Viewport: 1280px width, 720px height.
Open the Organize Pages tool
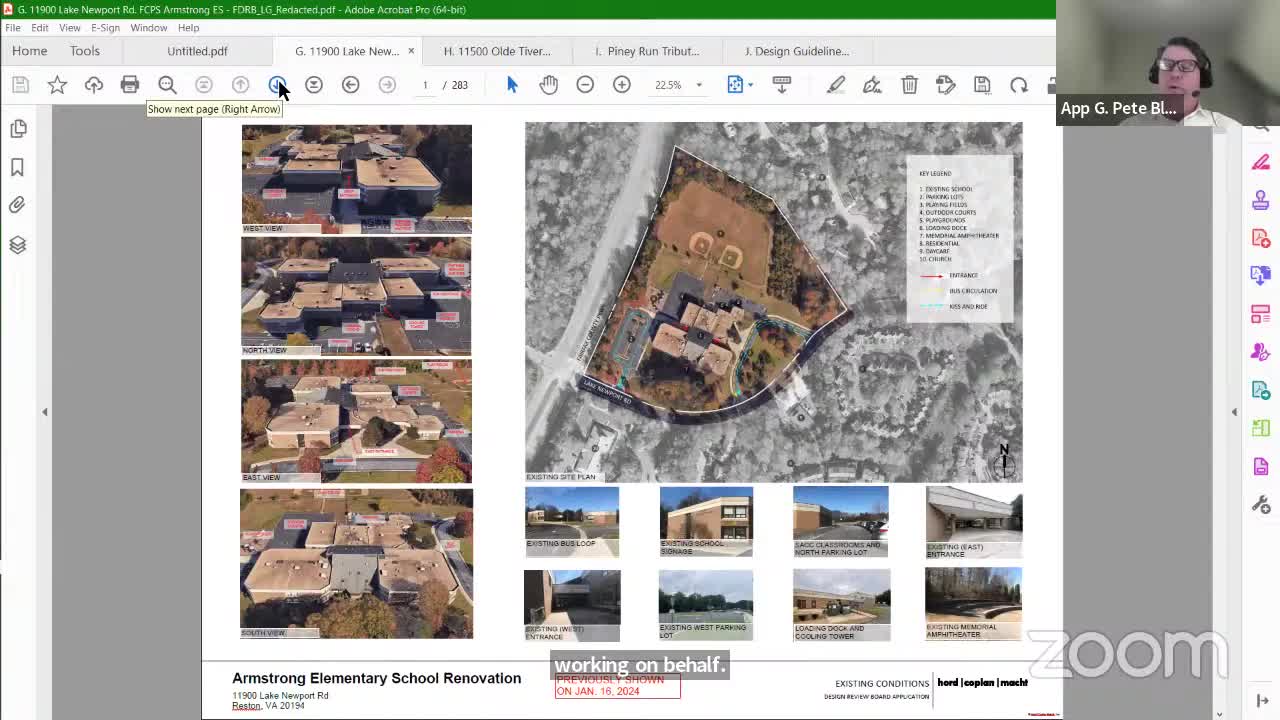click(x=1260, y=312)
